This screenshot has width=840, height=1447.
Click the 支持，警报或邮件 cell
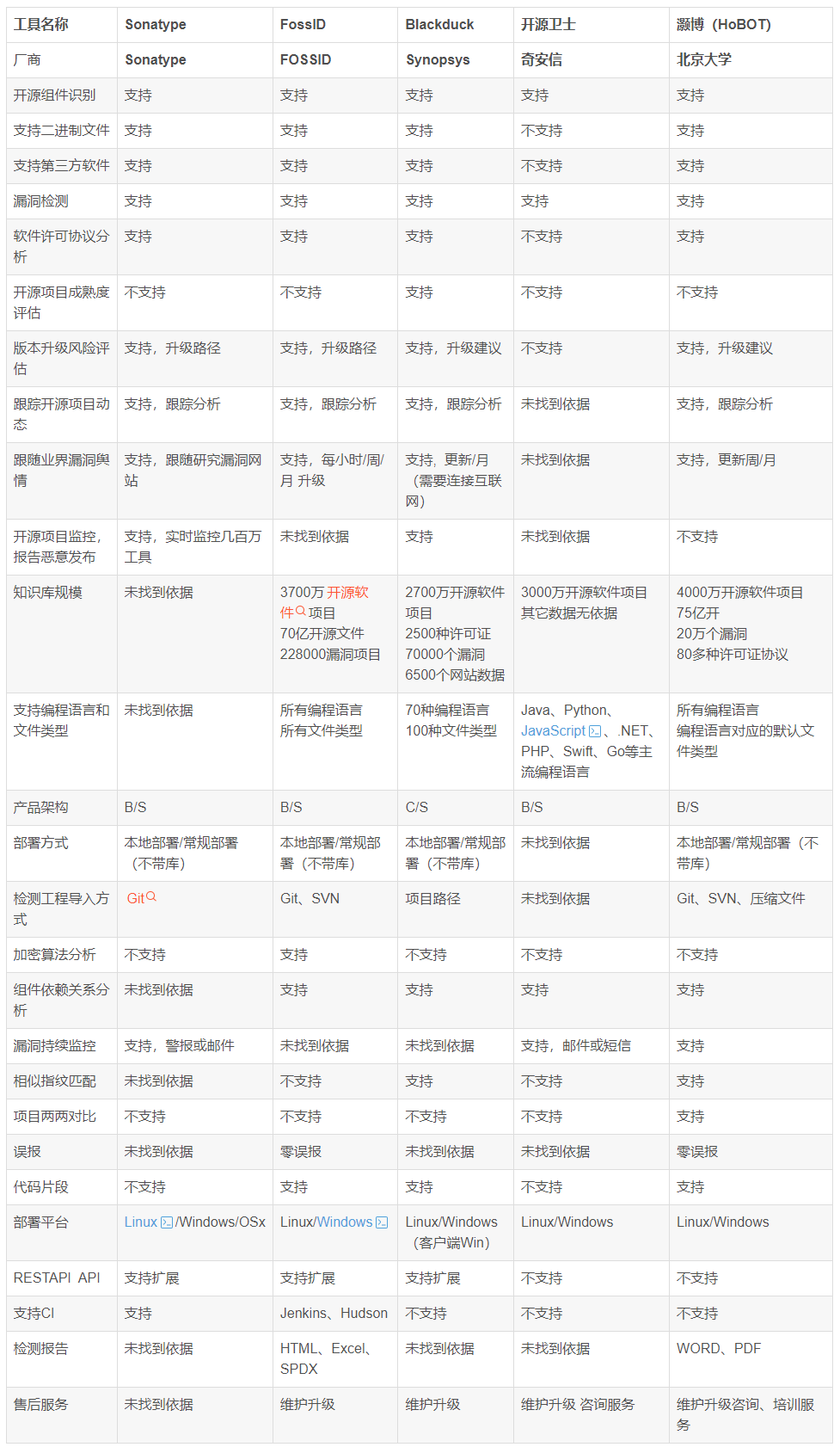(x=195, y=1046)
